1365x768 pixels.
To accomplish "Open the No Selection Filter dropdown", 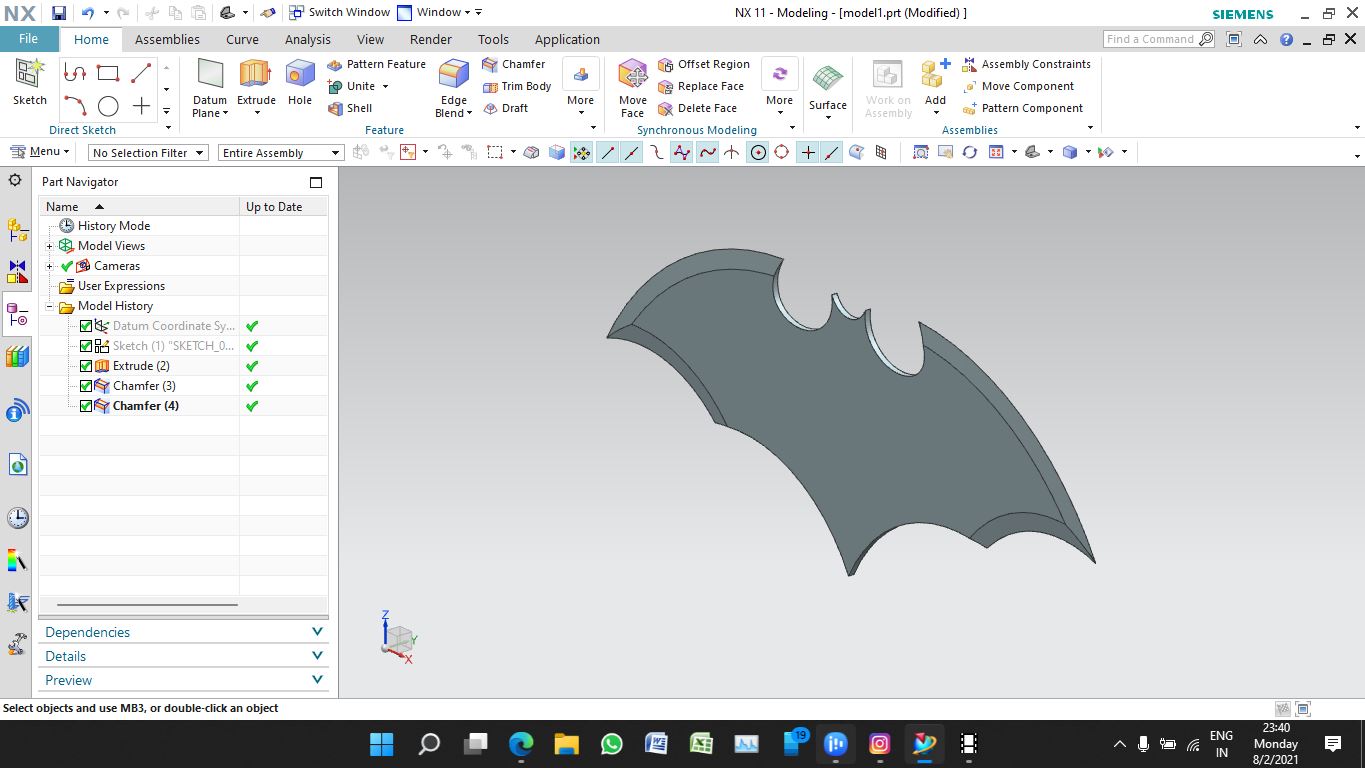I will click(x=148, y=153).
